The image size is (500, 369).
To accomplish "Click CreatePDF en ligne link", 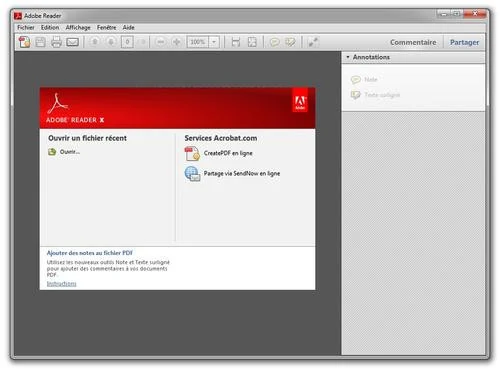I will tap(228, 153).
